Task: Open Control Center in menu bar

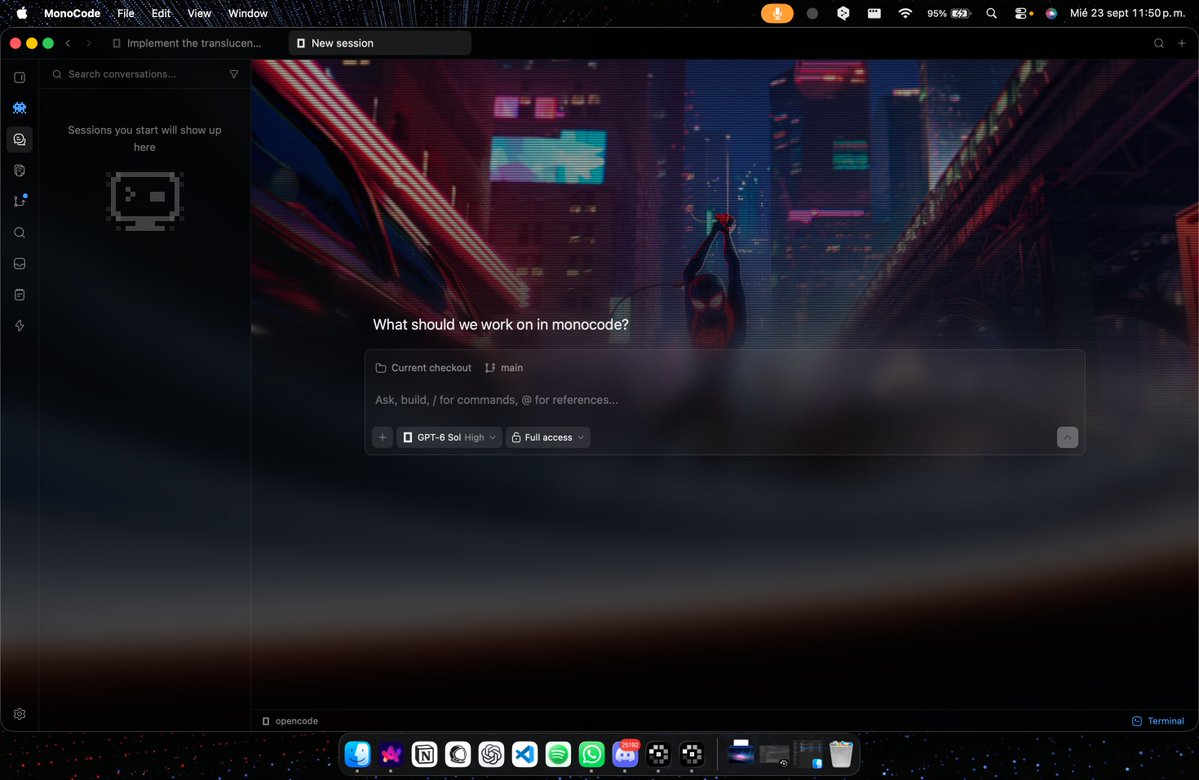Action: 1022,13
